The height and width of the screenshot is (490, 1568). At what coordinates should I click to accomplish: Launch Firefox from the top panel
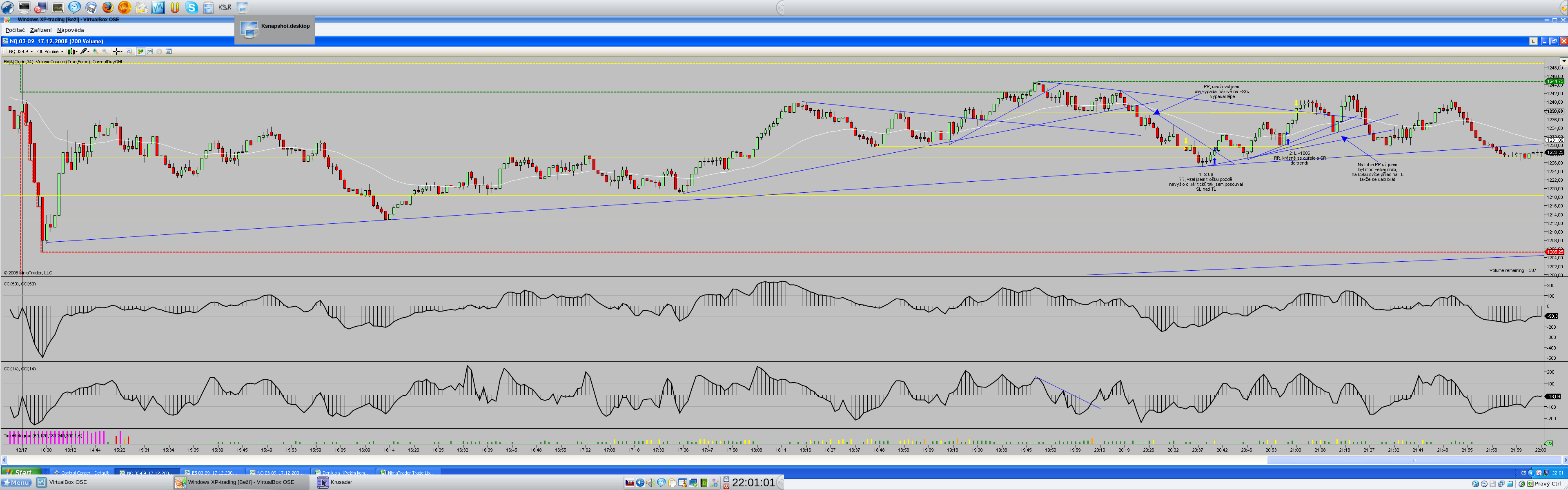(x=108, y=7)
